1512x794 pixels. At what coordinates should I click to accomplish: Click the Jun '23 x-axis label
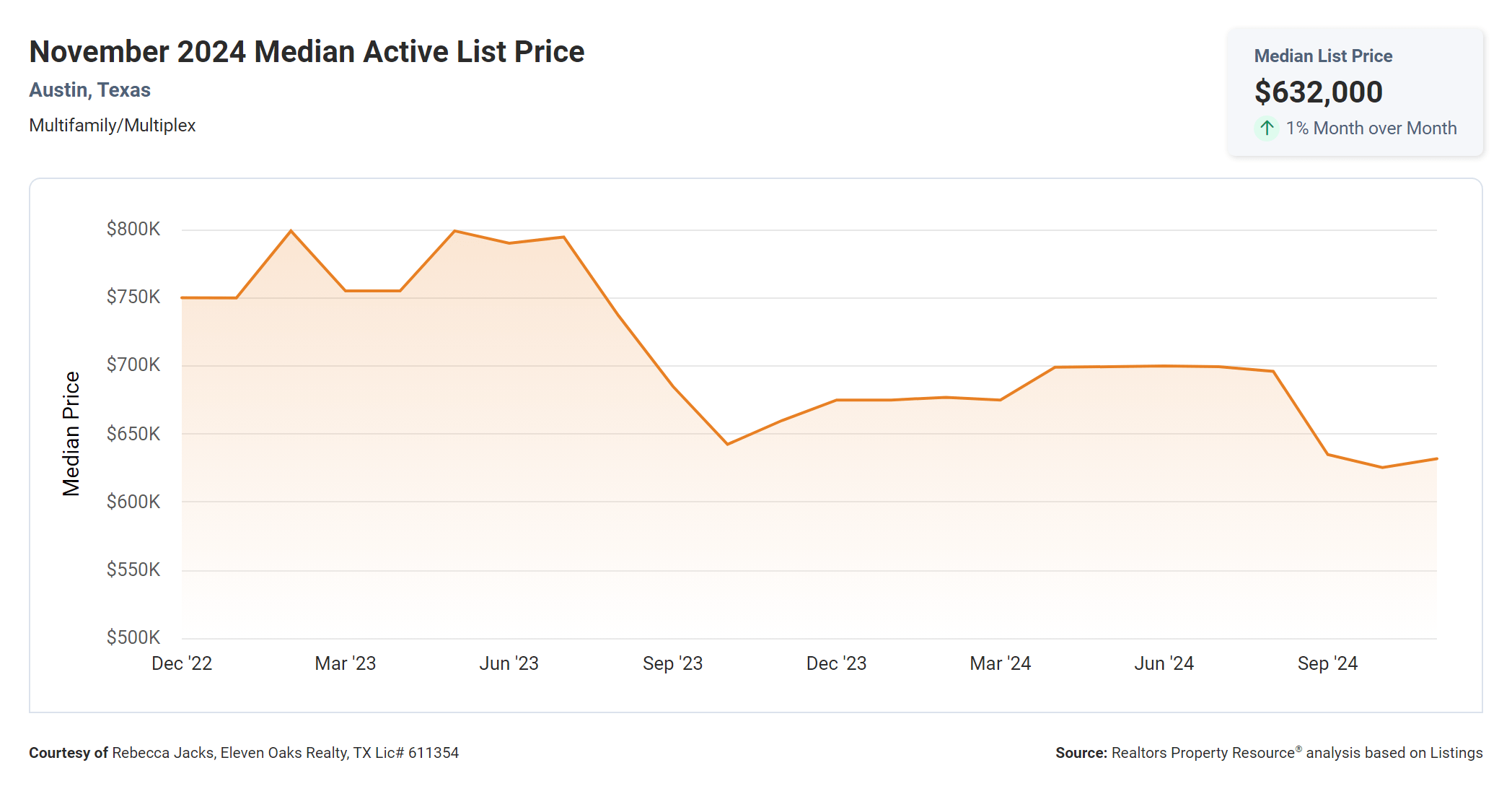pyautogui.click(x=509, y=663)
